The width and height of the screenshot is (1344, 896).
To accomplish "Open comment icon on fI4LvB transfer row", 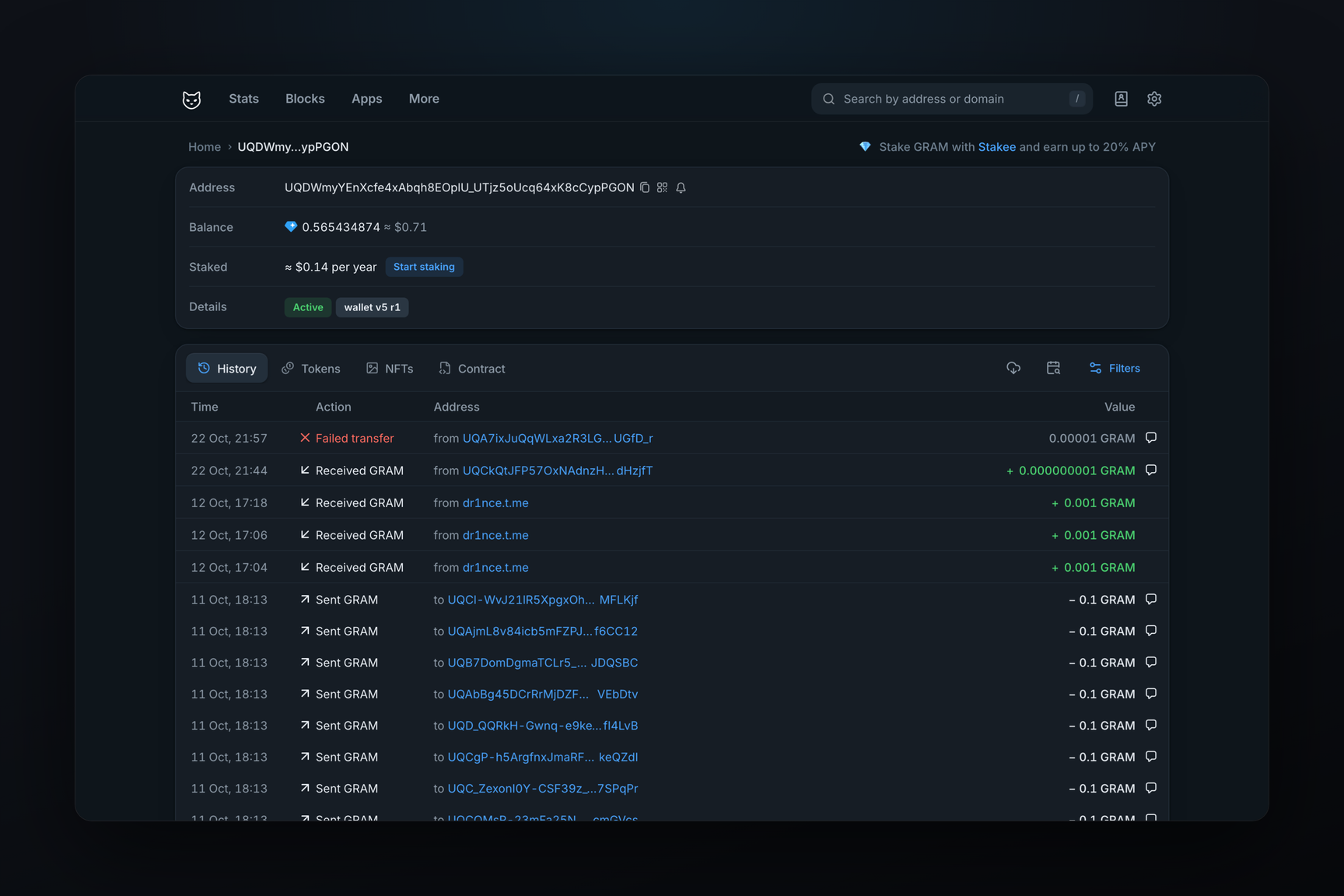I will (x=1151, y=725).
